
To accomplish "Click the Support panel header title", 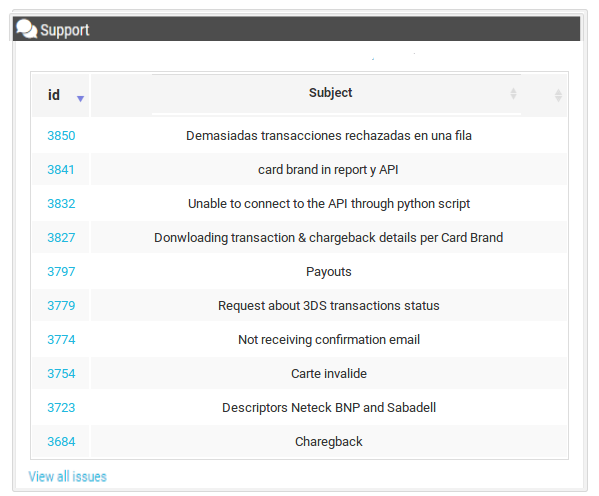I will (65, 30).
